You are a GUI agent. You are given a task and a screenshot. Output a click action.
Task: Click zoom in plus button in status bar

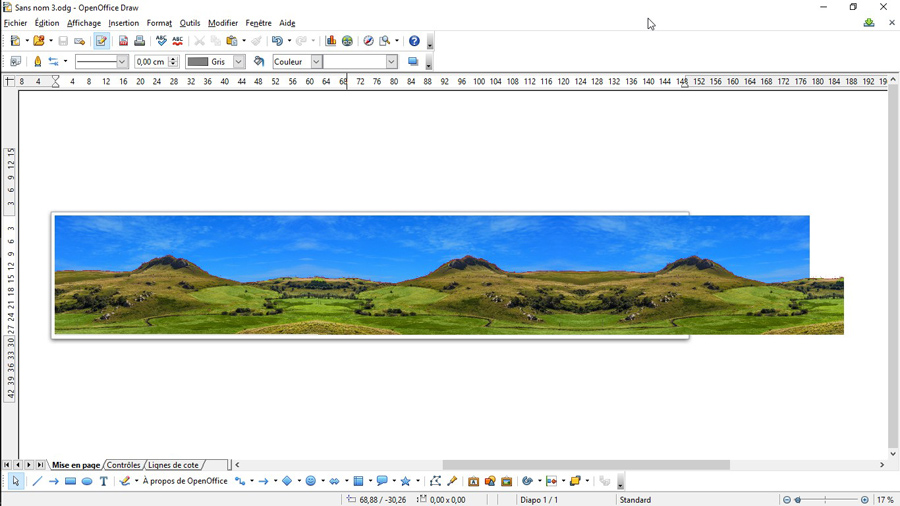point(864,500)
